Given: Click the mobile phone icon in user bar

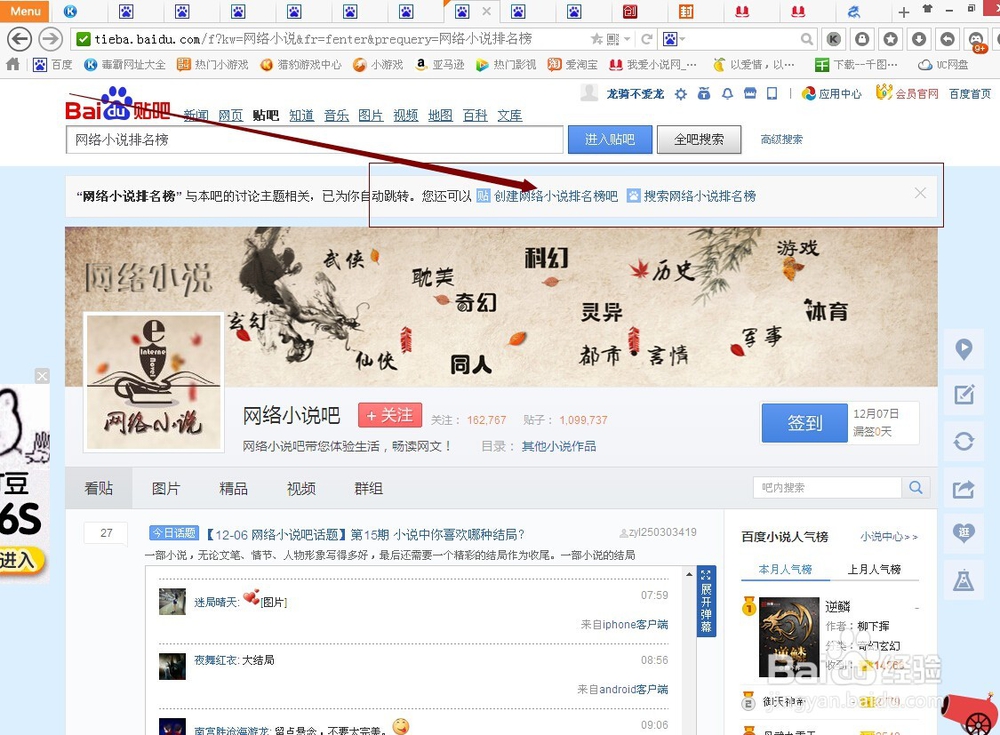Looking at the screenshot, I should (772, 93).
